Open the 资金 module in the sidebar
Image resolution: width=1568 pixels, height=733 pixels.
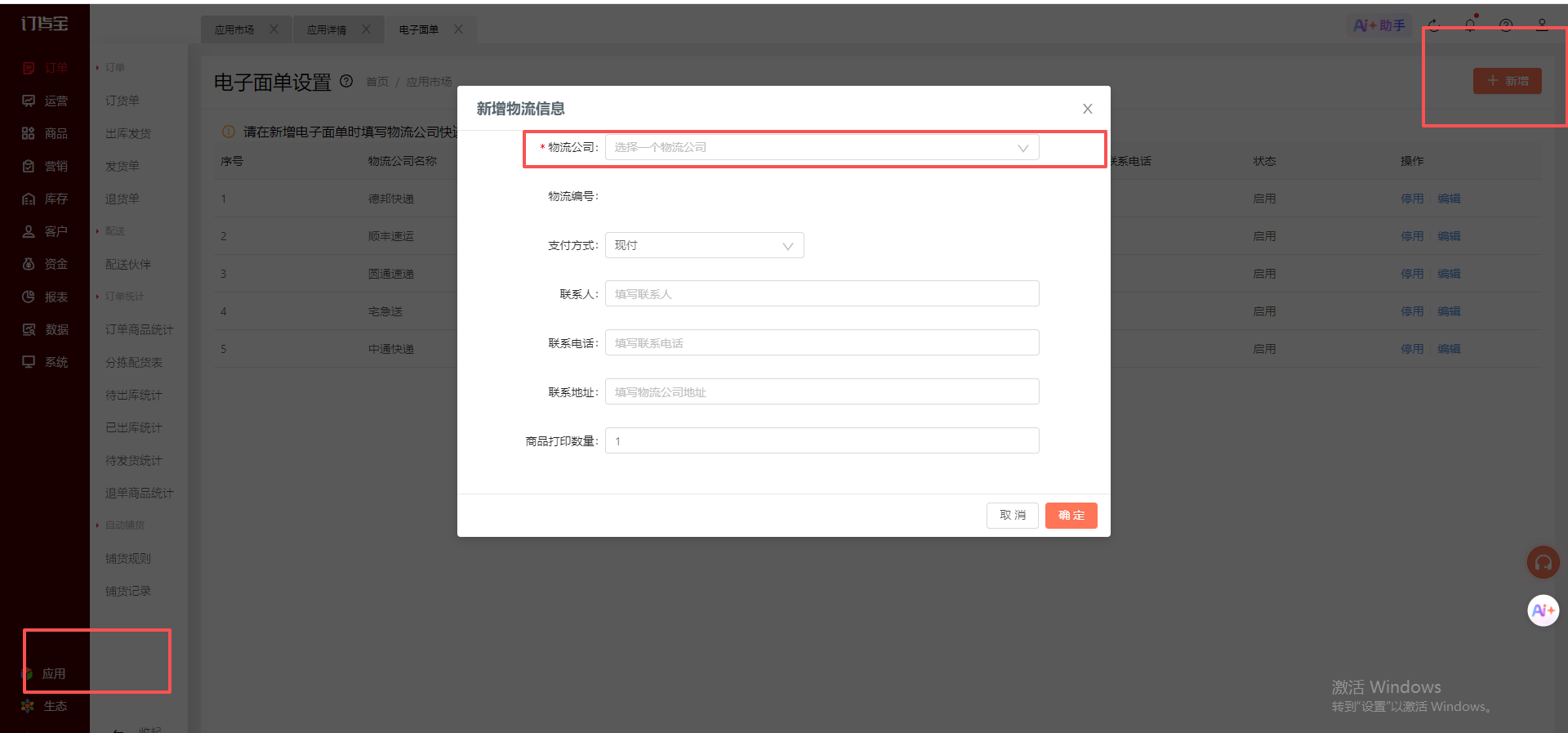(45, 264)
